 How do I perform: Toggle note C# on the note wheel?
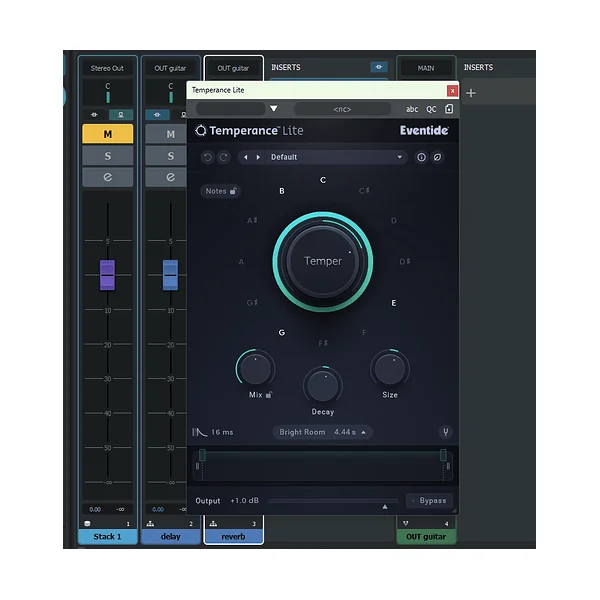(364, 191)
